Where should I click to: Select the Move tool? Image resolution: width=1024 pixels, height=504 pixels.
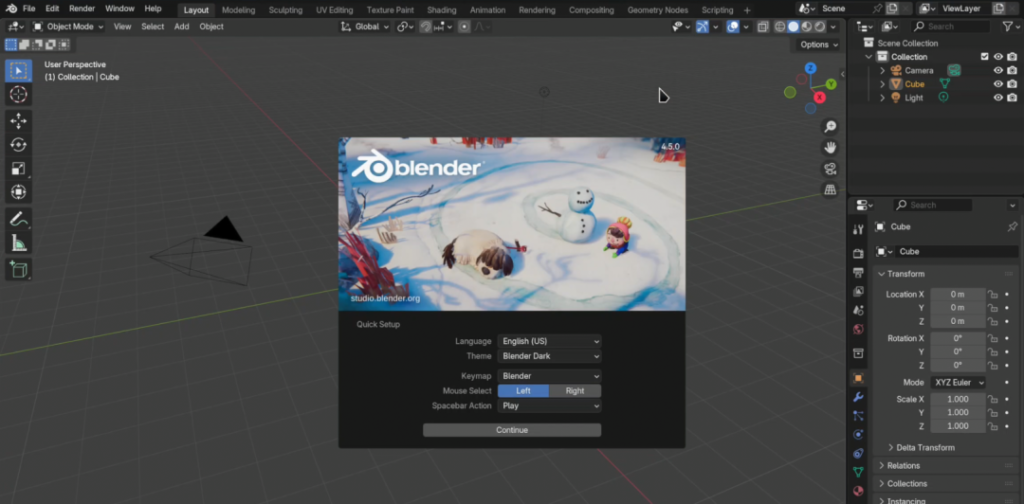18,121
